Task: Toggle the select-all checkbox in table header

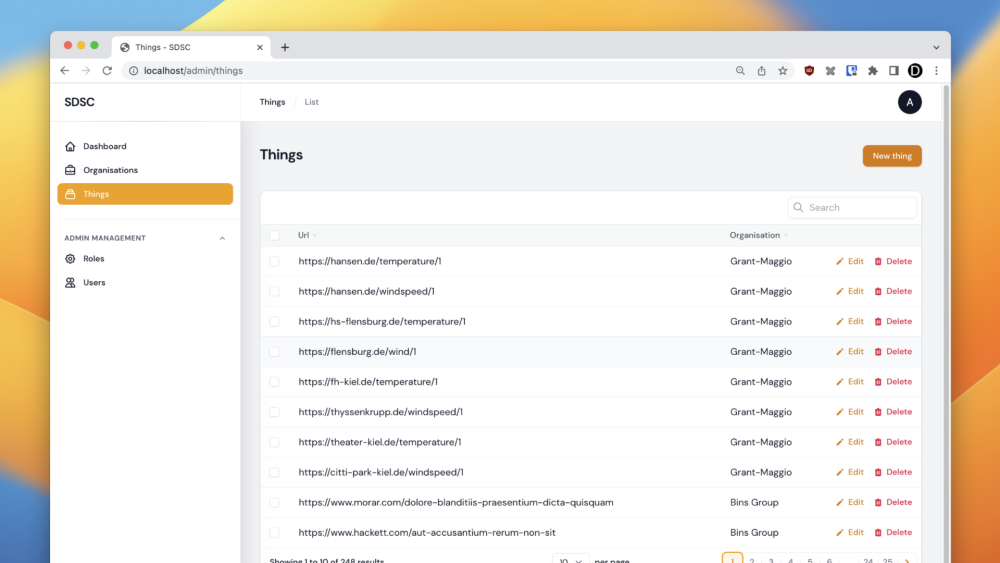Action: 274,235
